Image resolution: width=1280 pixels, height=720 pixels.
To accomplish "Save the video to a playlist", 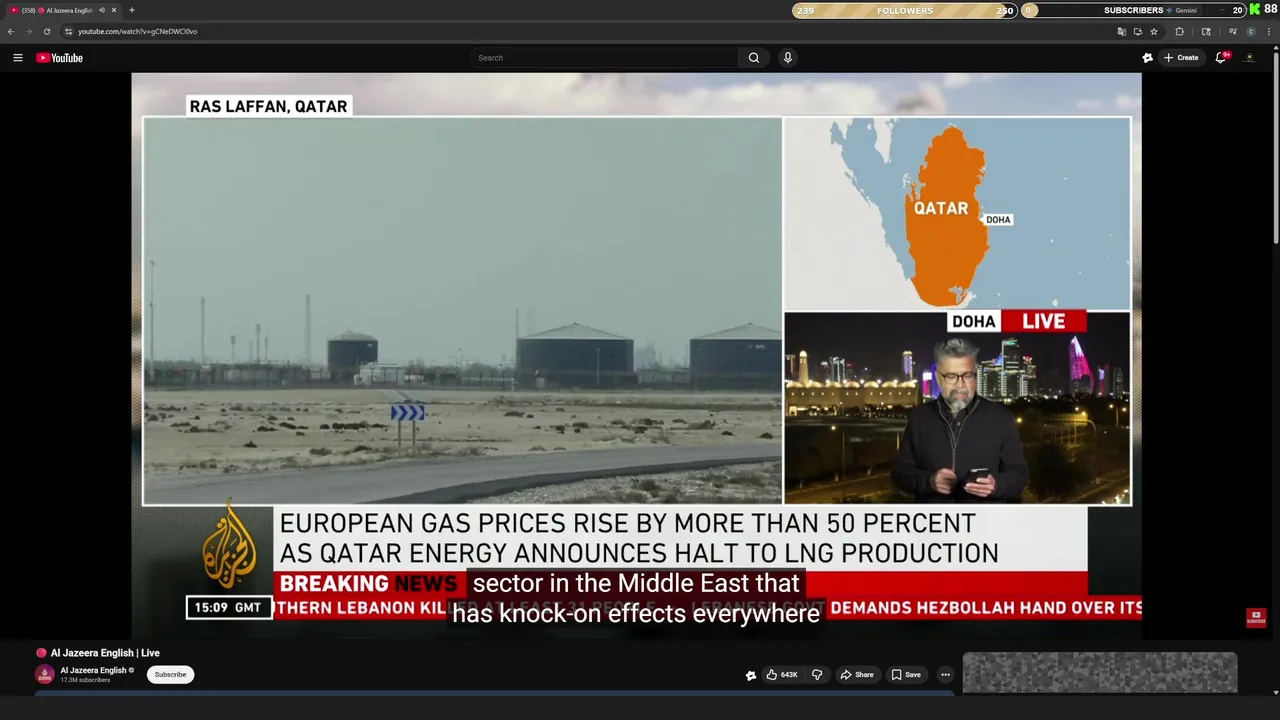I will (906, 675).
